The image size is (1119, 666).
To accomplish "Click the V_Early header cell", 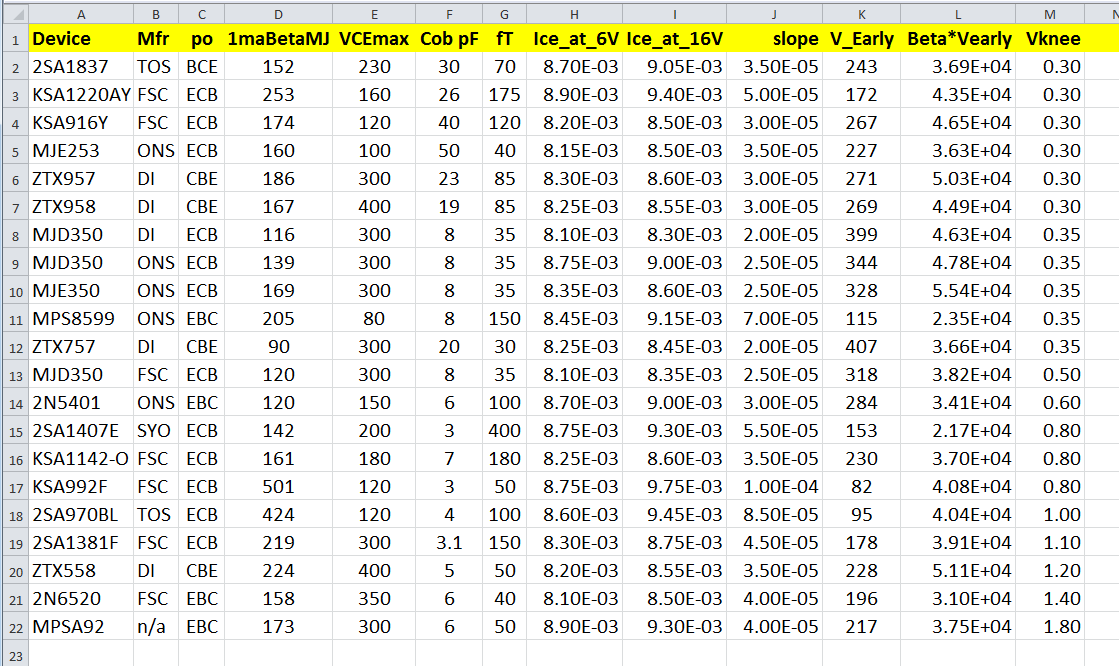I will [x=861, y=39].
